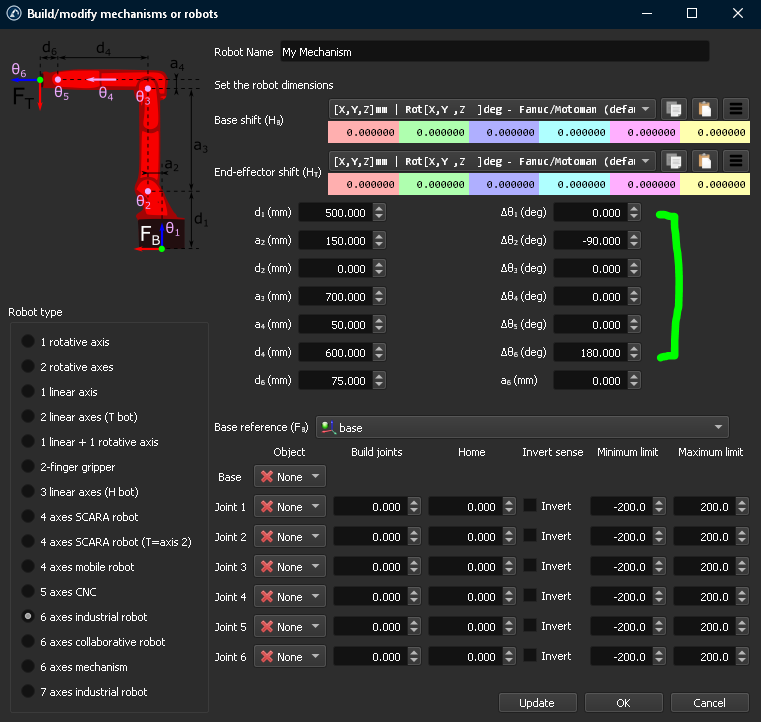Open the Base shift options menu icon
The height and width of the screenshot is (722, 761).
(x=736, y=109)
